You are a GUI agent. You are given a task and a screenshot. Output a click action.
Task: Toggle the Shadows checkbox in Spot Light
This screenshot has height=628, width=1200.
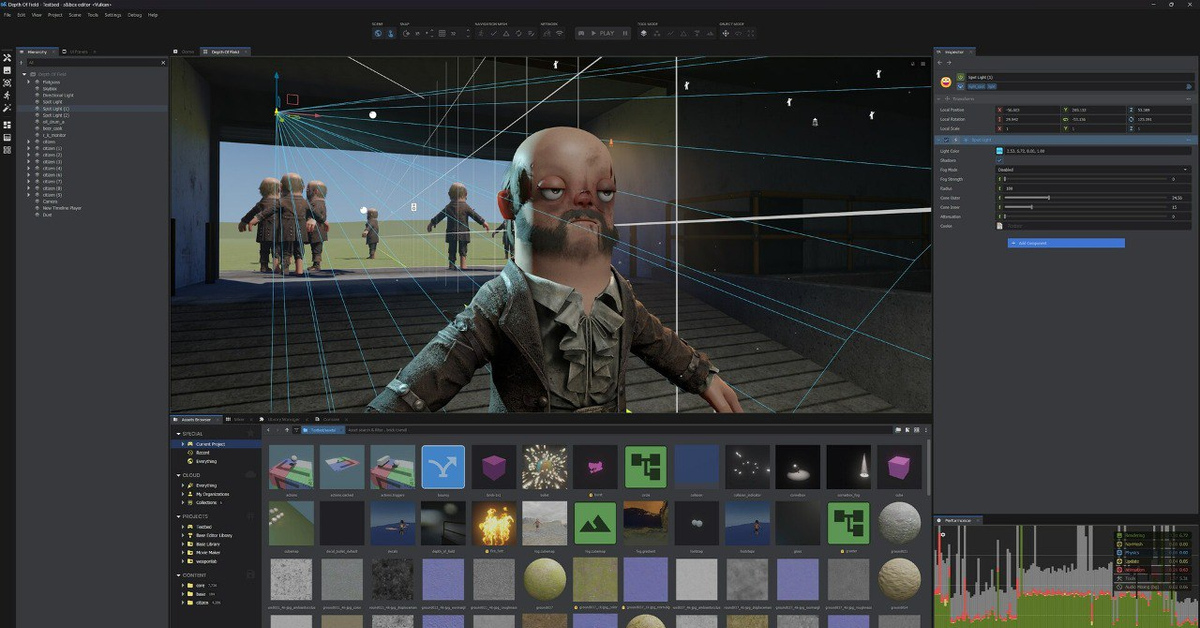pyautogui.click(x=1000, y=160)
